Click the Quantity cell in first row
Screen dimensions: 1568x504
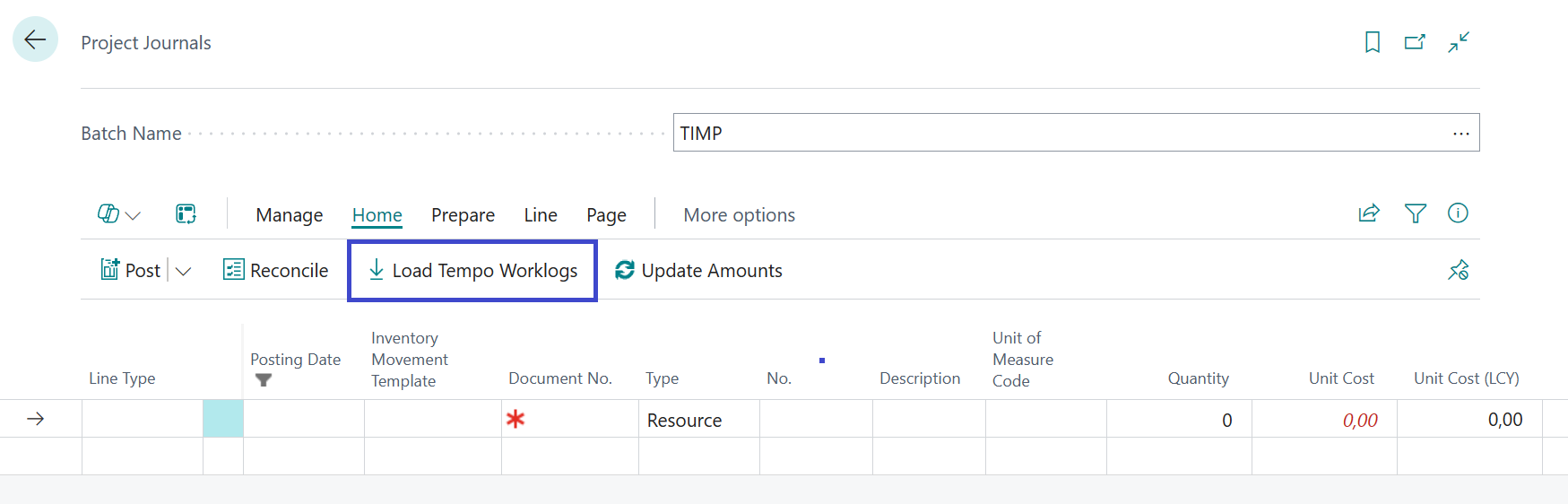click(1178, 420)
